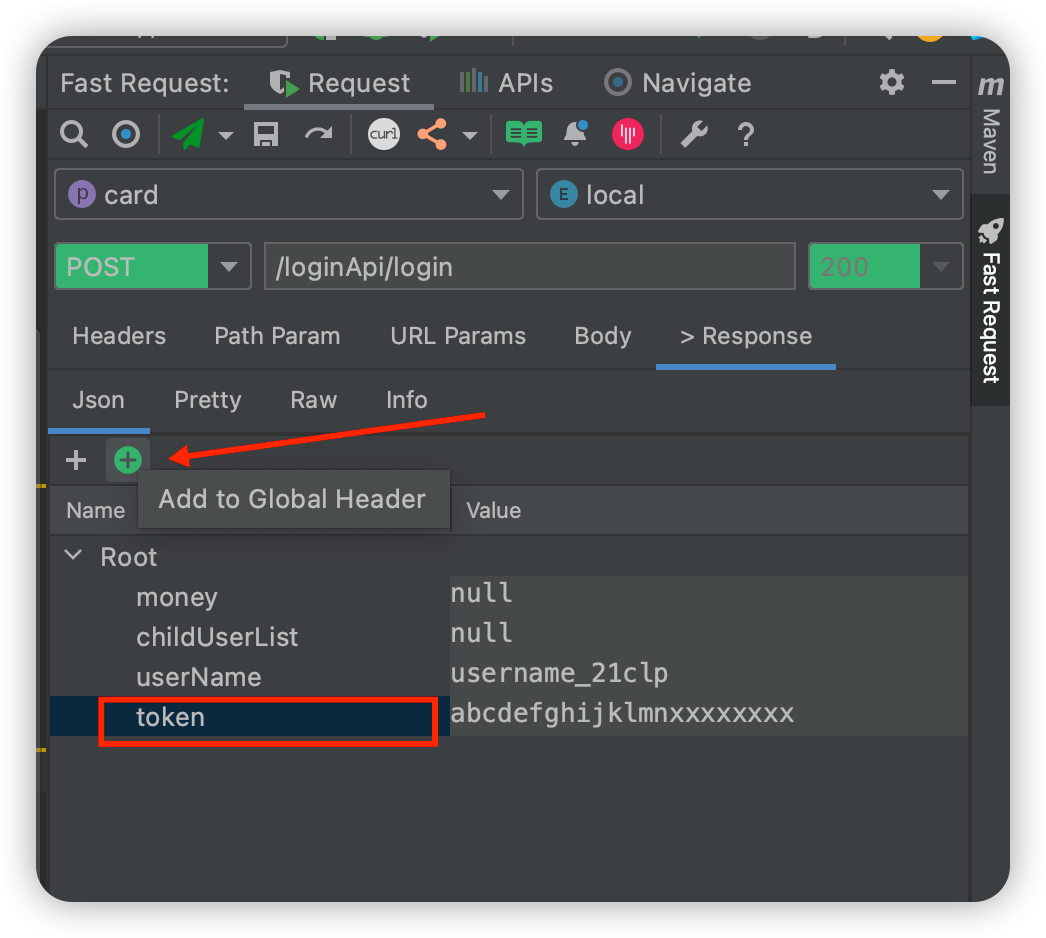Send the request with the green paper plane icon
The width and height of the screenshot is (1046, 938).
[x=190, y=133]
